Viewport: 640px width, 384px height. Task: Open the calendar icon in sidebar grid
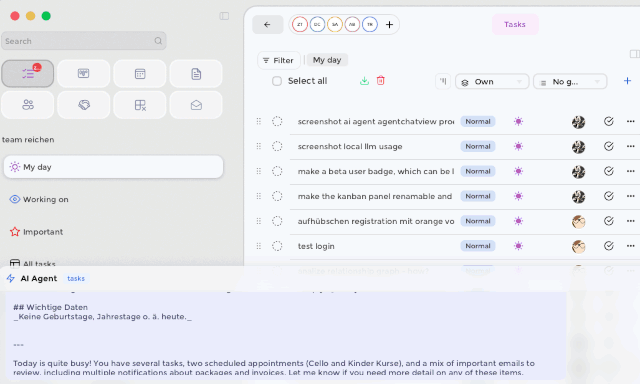pyautogui.click(x=140, y=74)
